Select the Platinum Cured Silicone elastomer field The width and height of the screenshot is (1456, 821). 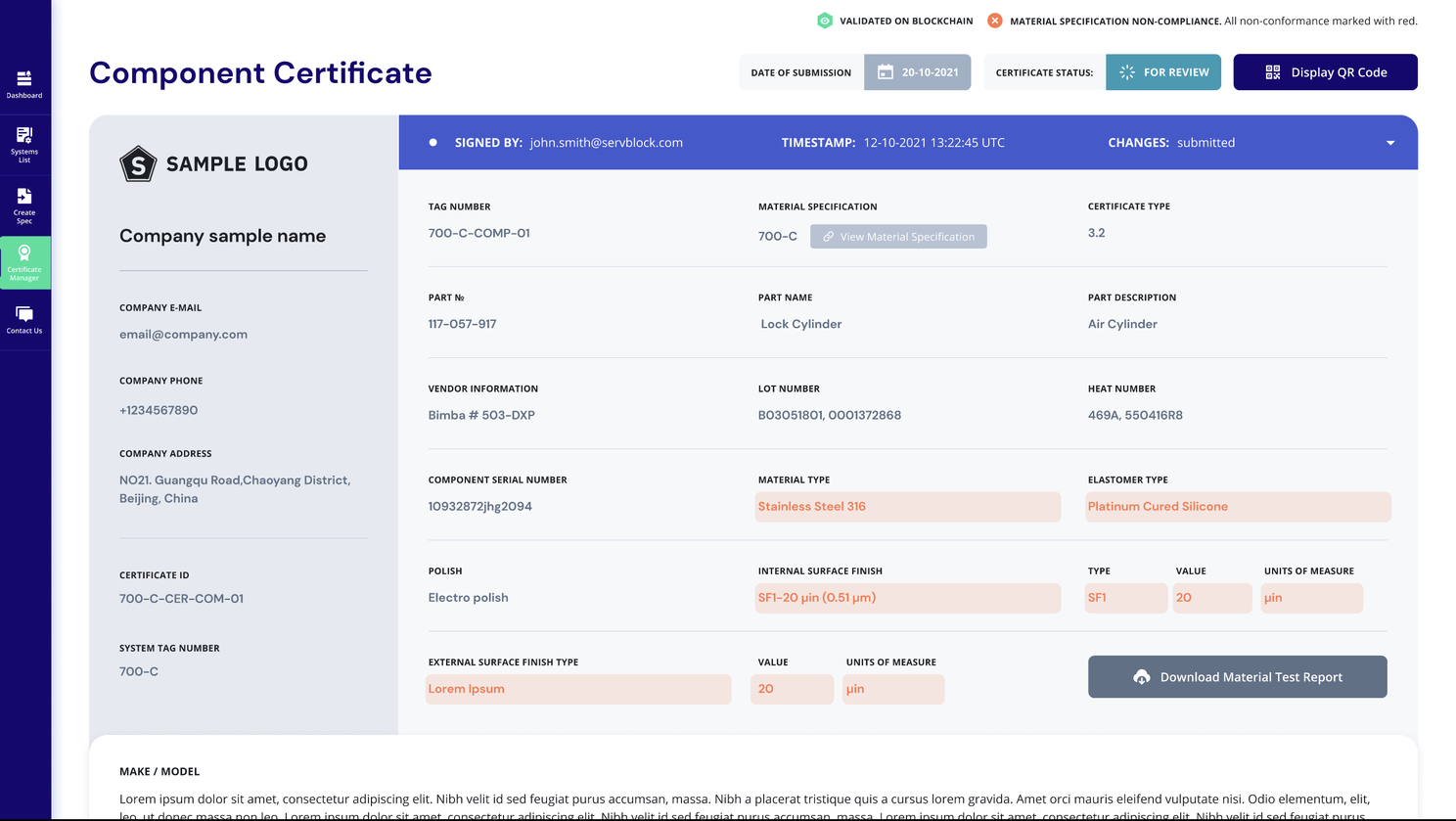1237,507
